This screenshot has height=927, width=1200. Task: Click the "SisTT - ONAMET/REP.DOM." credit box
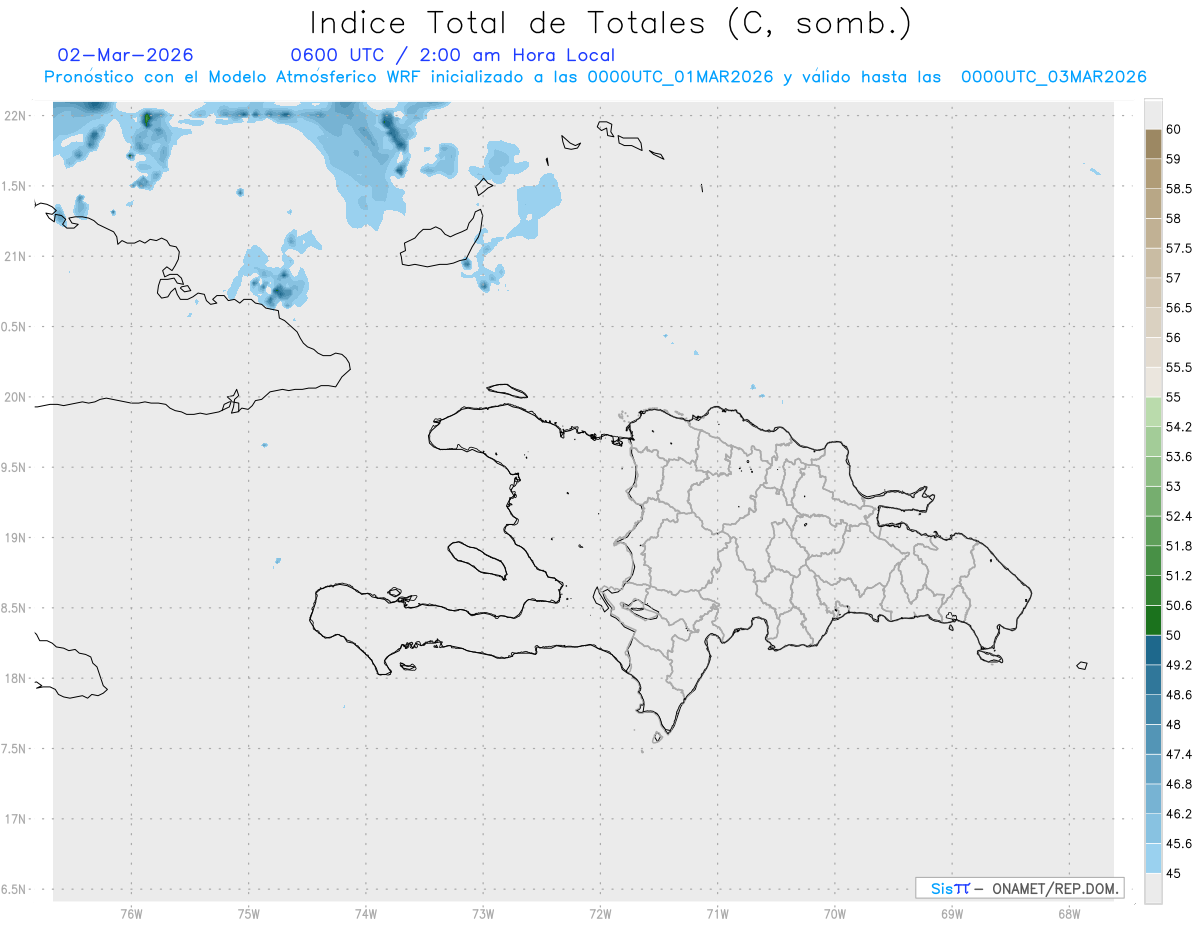pyautogui.click(x=1019, y=888)
